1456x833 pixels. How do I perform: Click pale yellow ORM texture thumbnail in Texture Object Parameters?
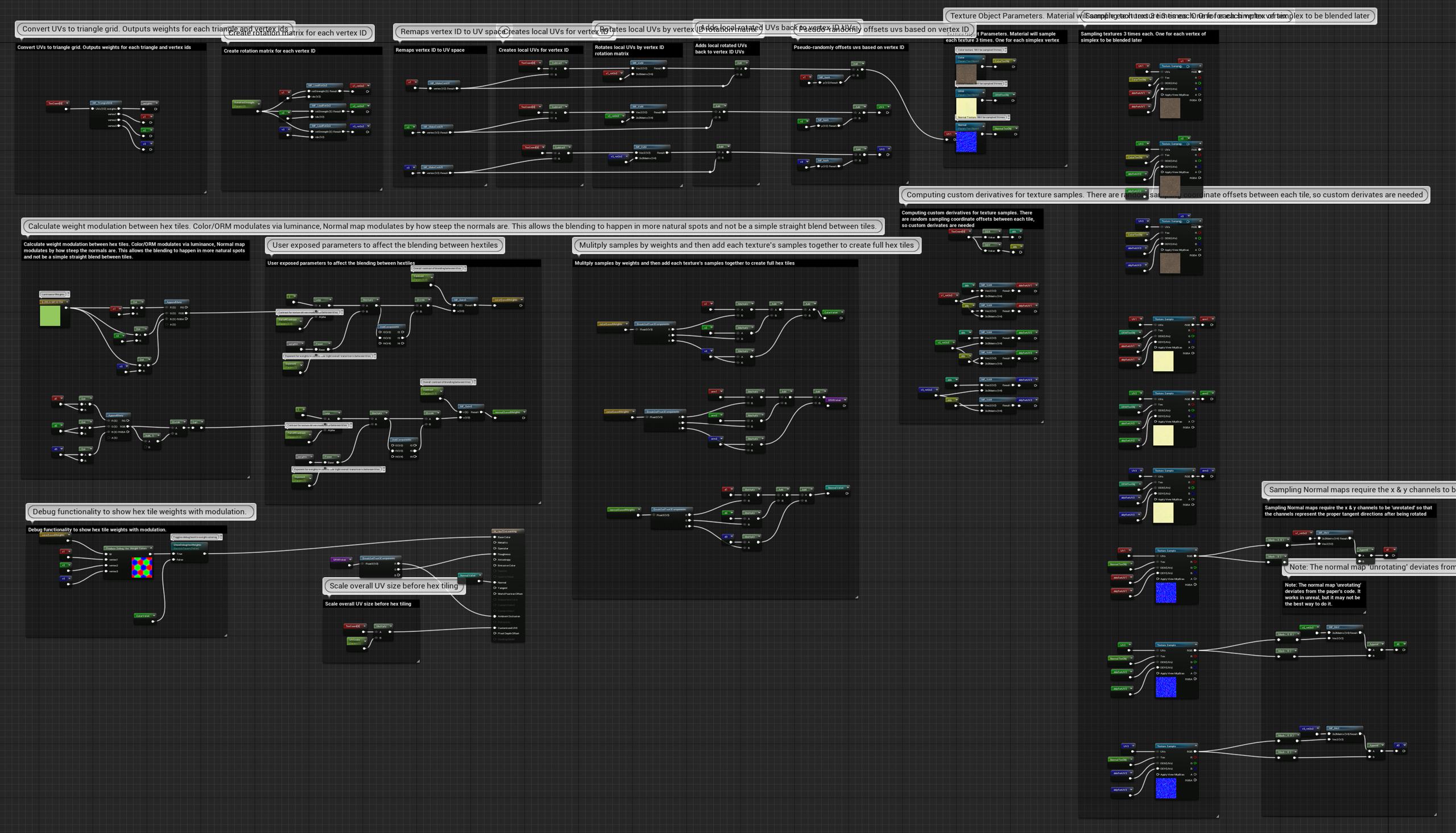click(966, 107)
